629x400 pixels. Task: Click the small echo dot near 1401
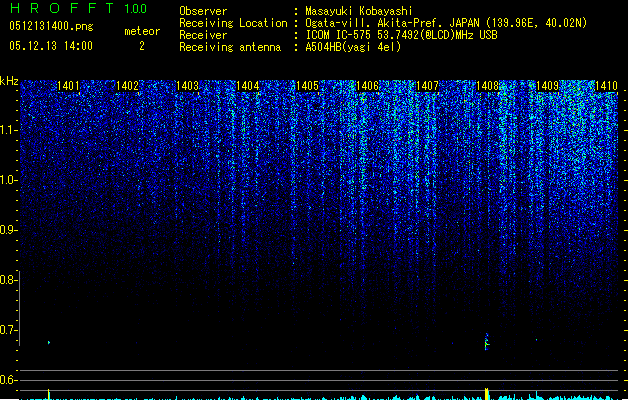tap(49, 342)
